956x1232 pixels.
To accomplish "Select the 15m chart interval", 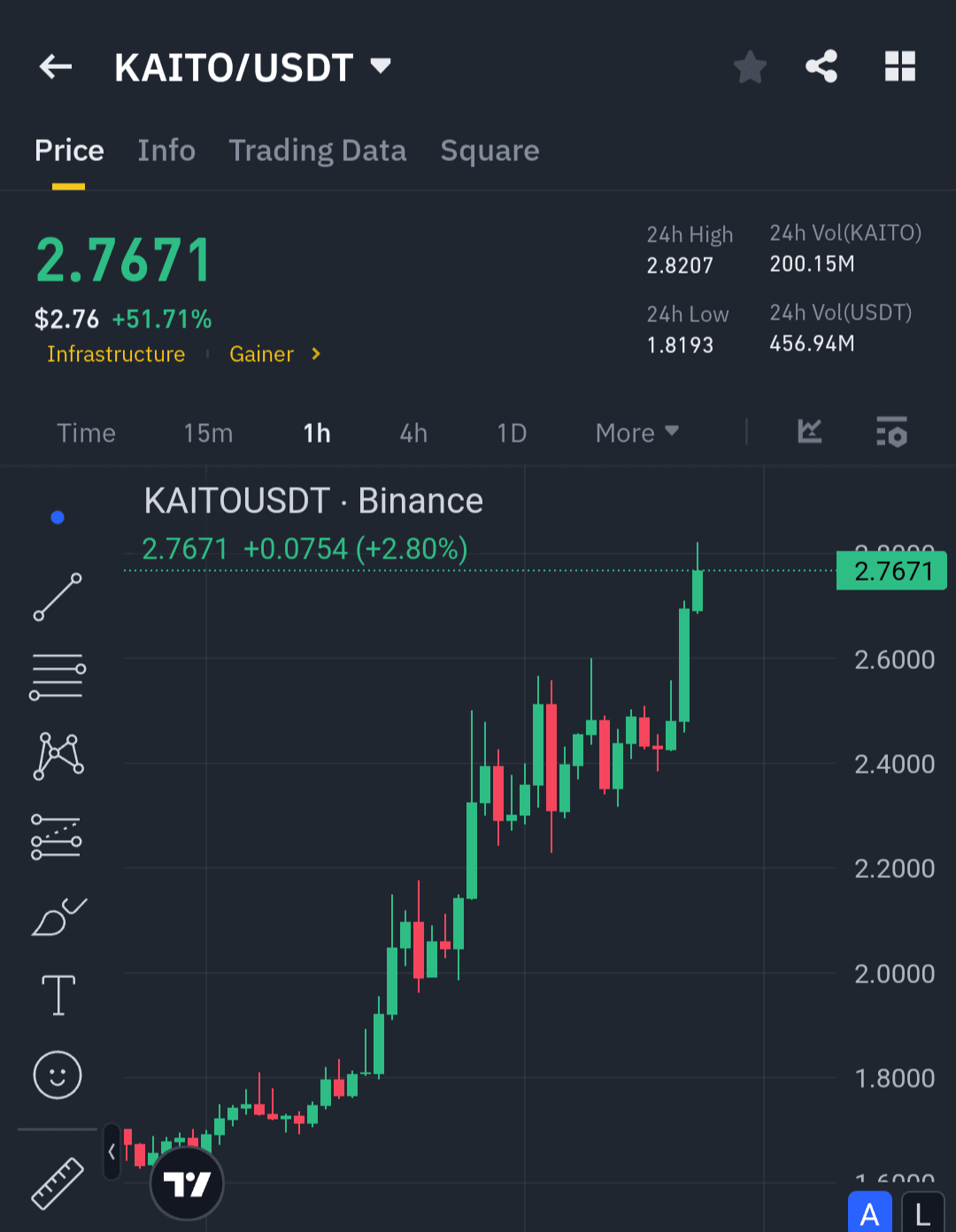I will coord(208,433).
